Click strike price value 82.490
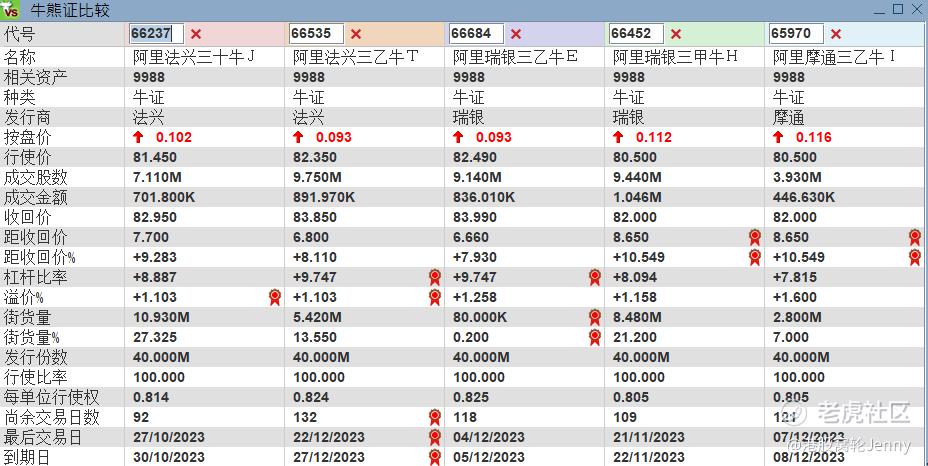 [475, 157]
